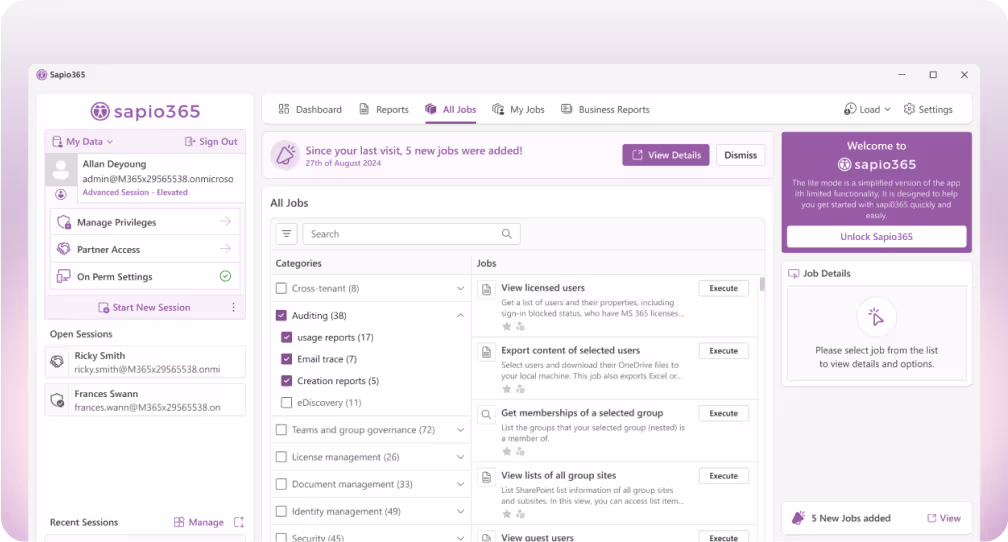Collapse the Auditing category chevron

tap(460, 315)
